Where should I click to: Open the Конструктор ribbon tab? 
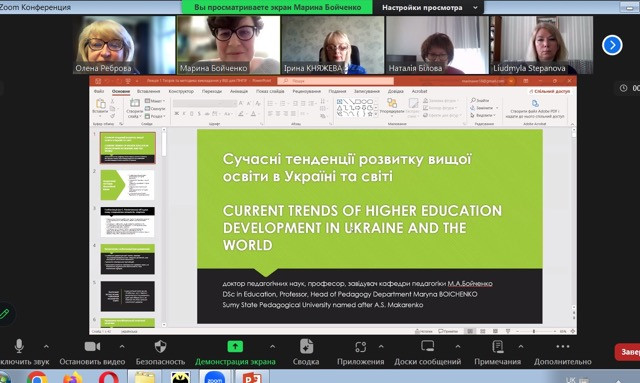[x=181, y=91]
